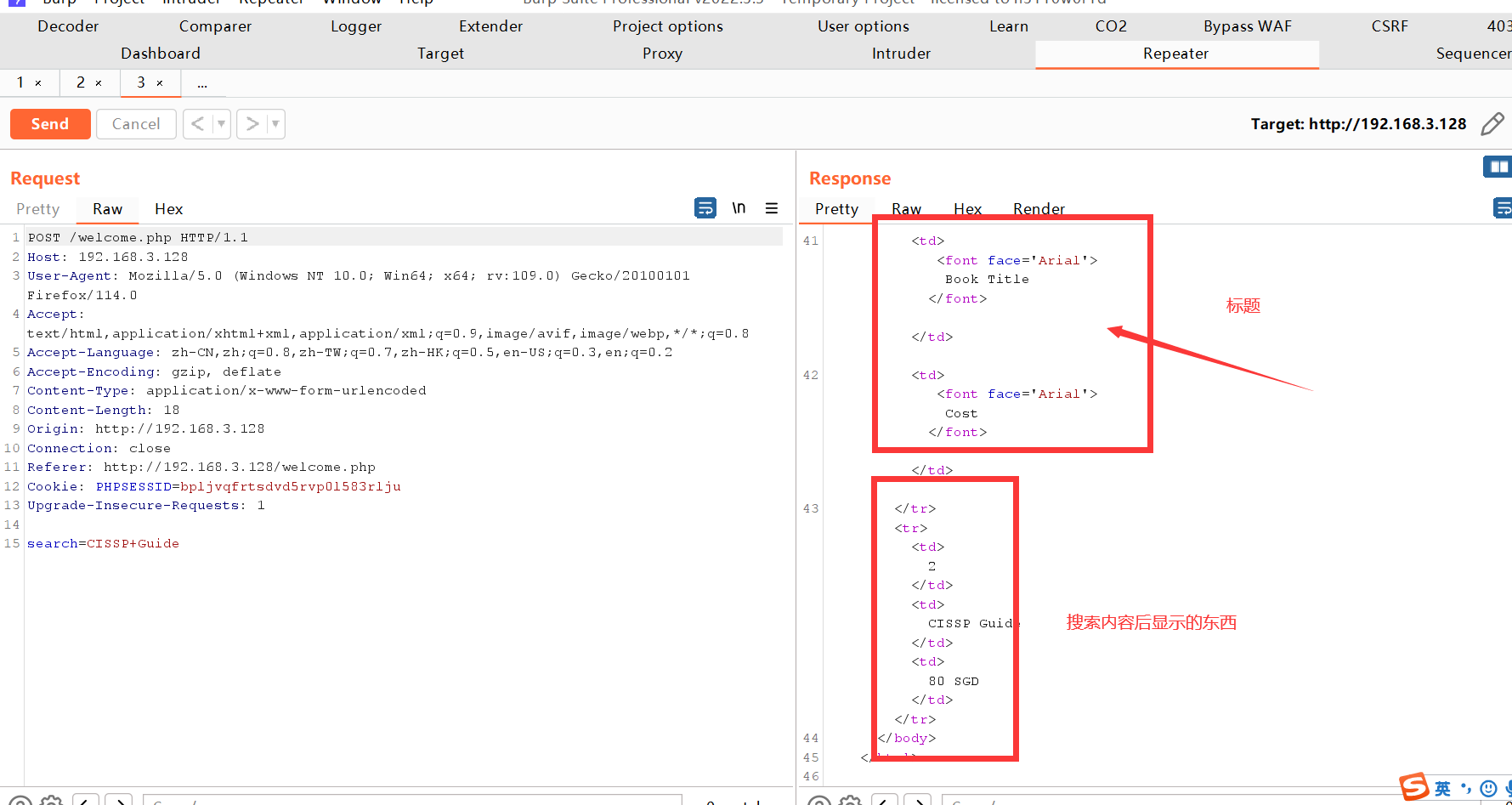Open the forward history dropdown arrow

point(275,124)
